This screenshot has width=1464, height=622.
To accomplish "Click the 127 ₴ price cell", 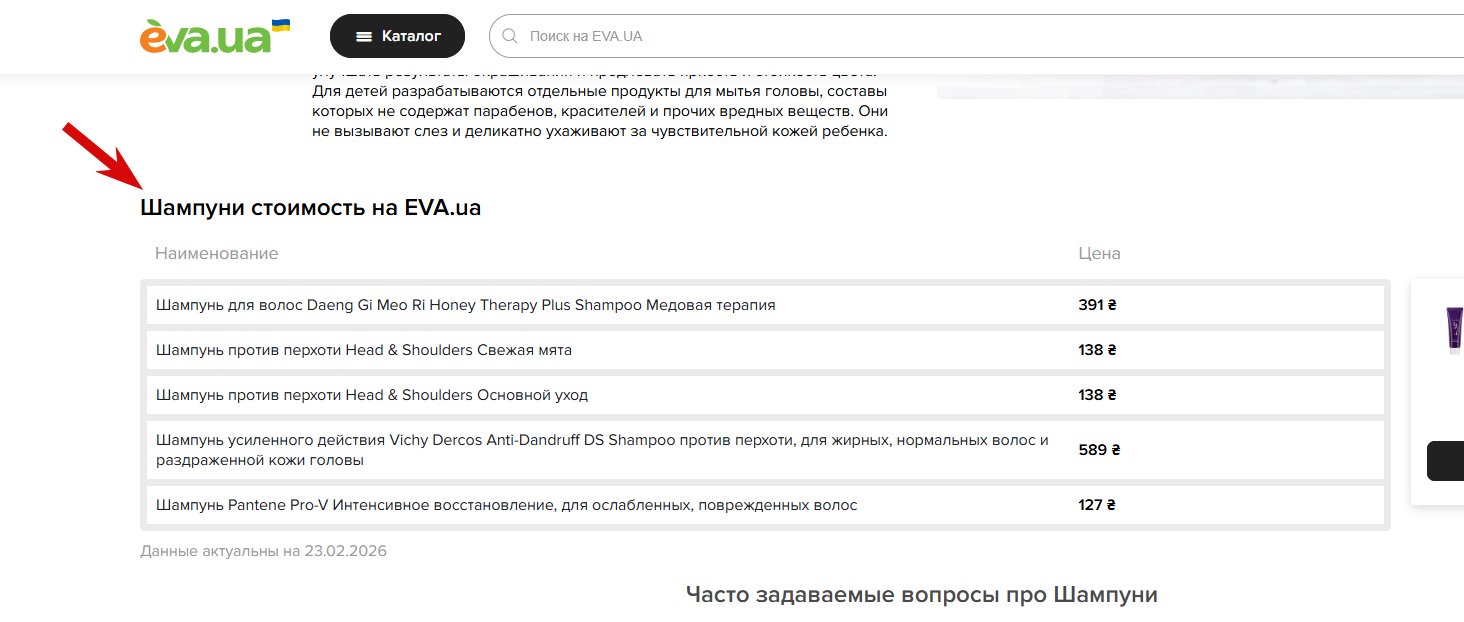I will point(1097,505).
